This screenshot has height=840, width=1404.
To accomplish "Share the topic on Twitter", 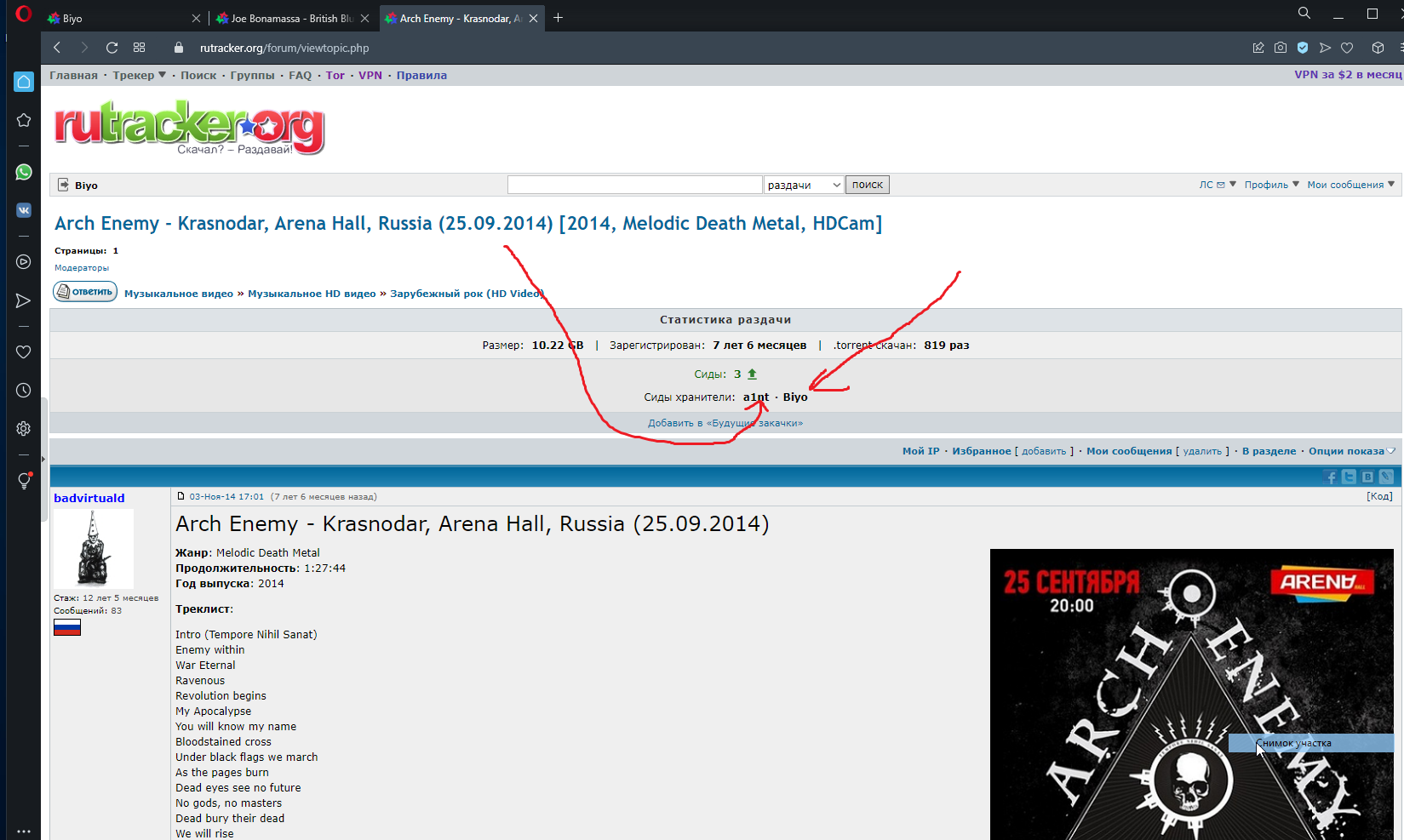I will tap(1350, 477).
